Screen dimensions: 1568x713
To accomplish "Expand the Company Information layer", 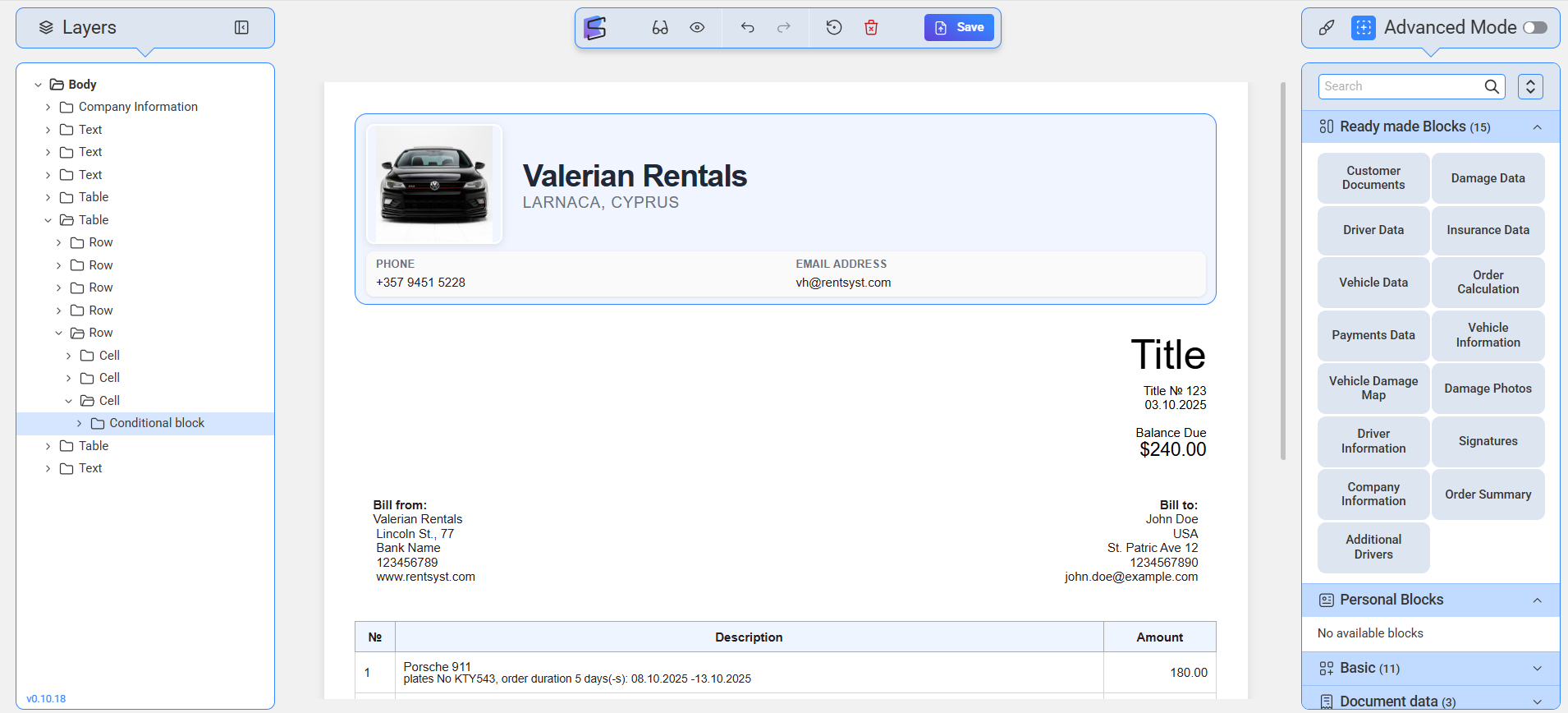I will [x=48, y=107].
